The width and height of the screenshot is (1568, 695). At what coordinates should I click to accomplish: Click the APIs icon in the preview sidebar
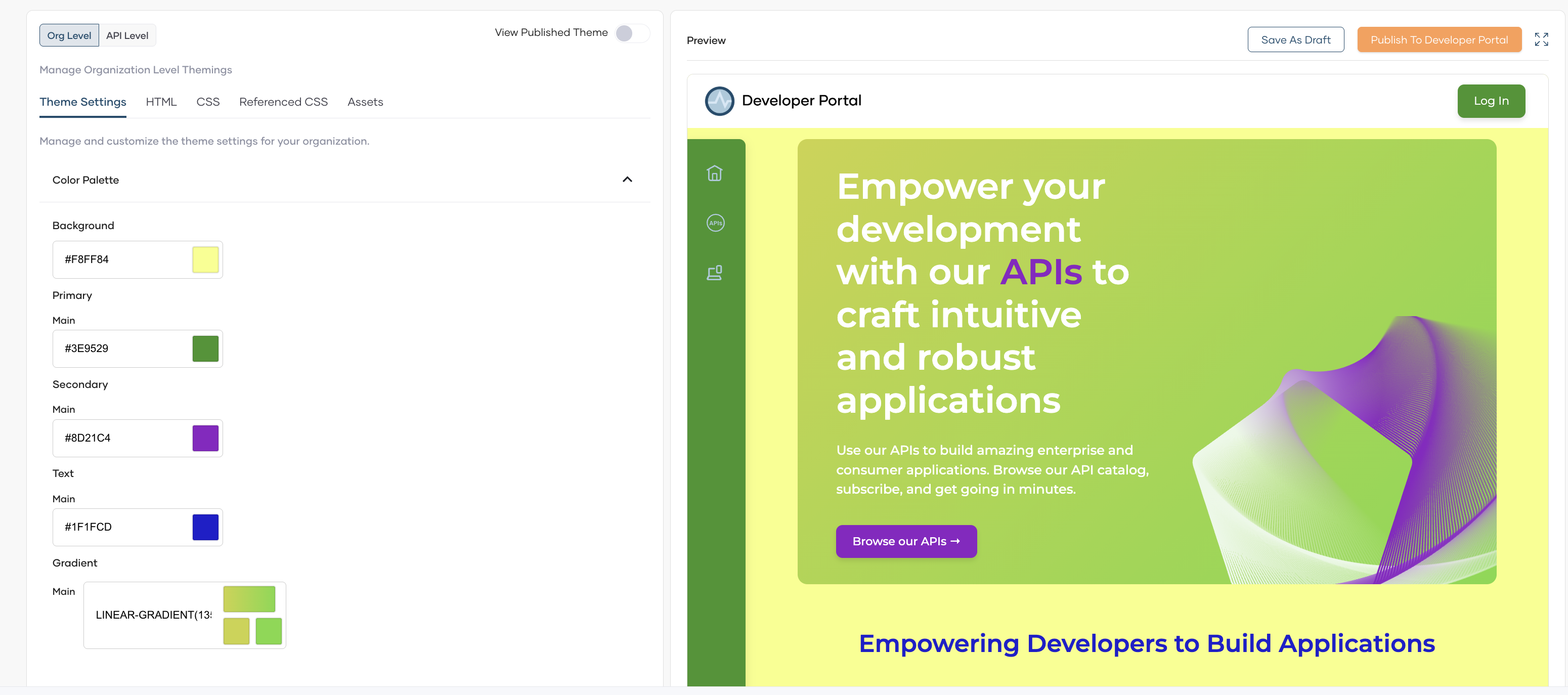tap(715, 223)
